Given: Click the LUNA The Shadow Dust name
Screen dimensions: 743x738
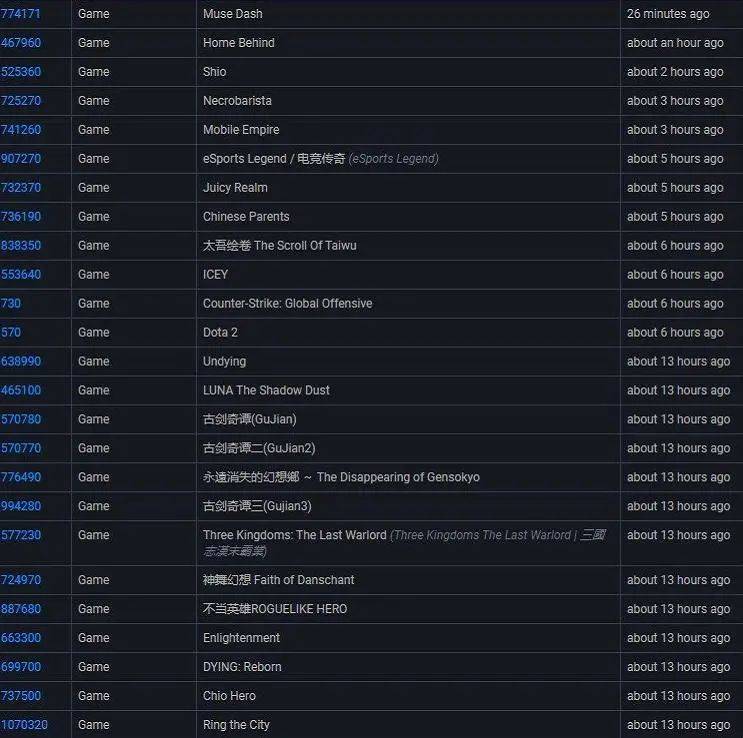Looking at the screenshot, I should click(266, 391).
